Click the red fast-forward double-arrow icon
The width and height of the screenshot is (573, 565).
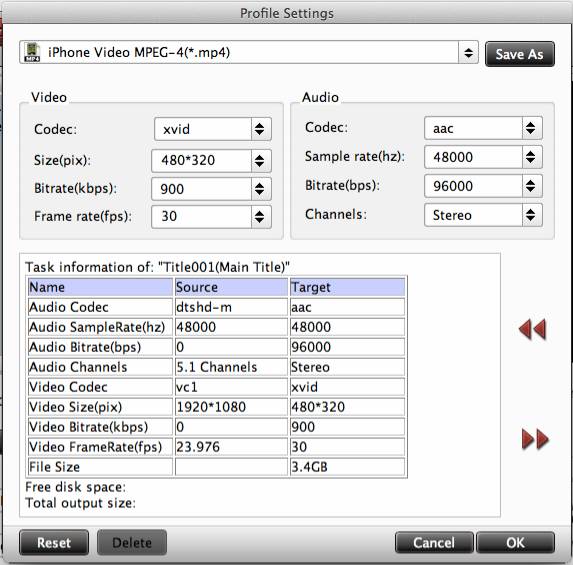(x=535, y=439)
